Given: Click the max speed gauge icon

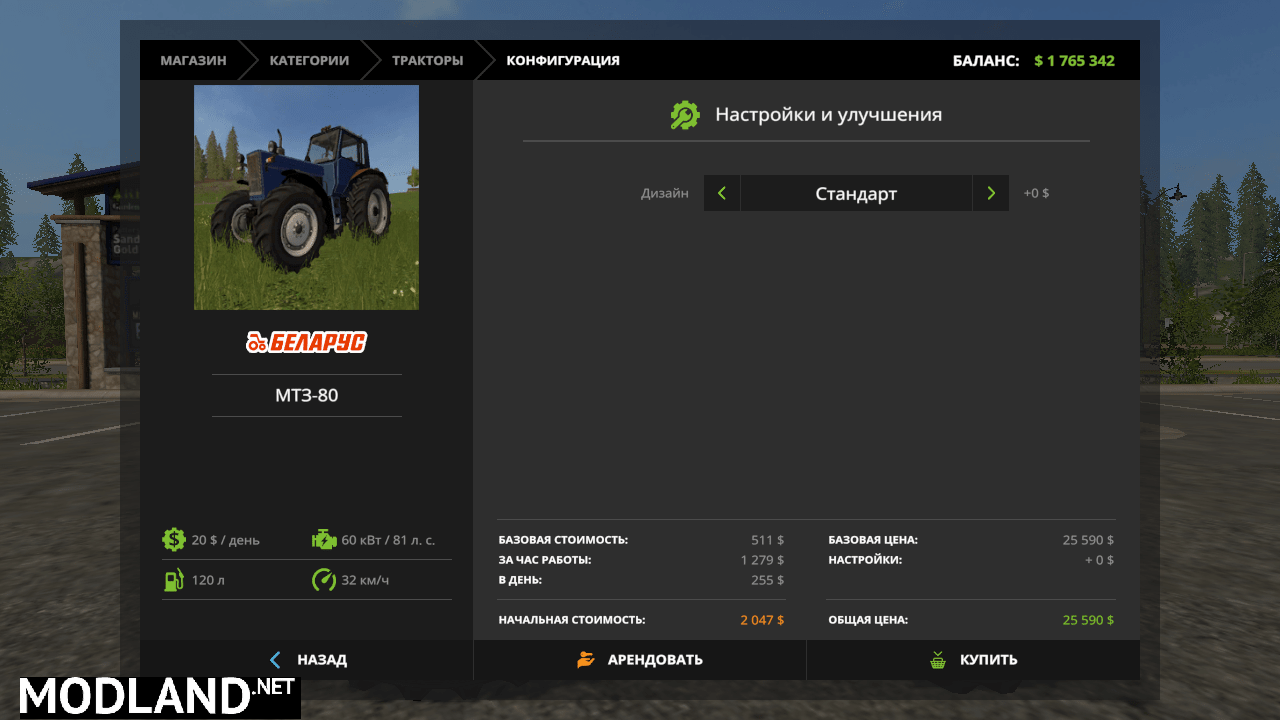Looking at the screenshot, I should click(x=324, y=580).
